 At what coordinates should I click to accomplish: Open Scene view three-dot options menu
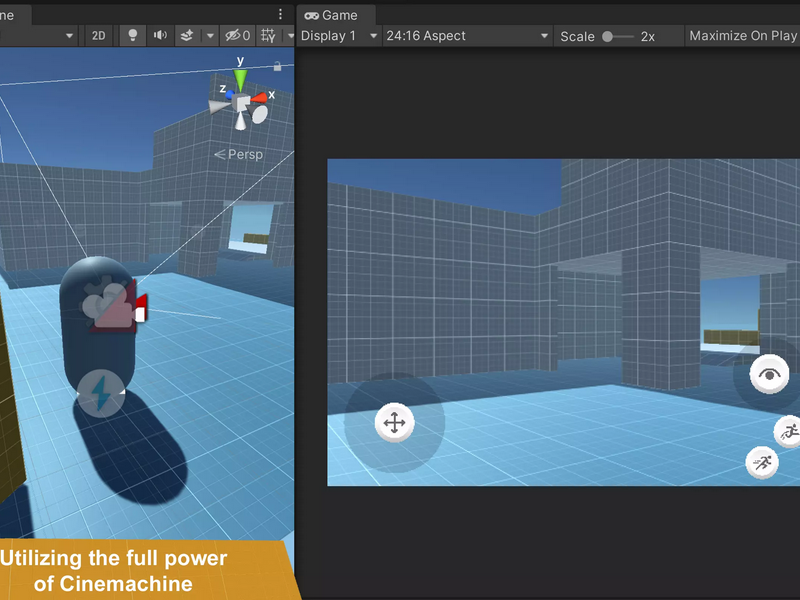pos(280,14)
